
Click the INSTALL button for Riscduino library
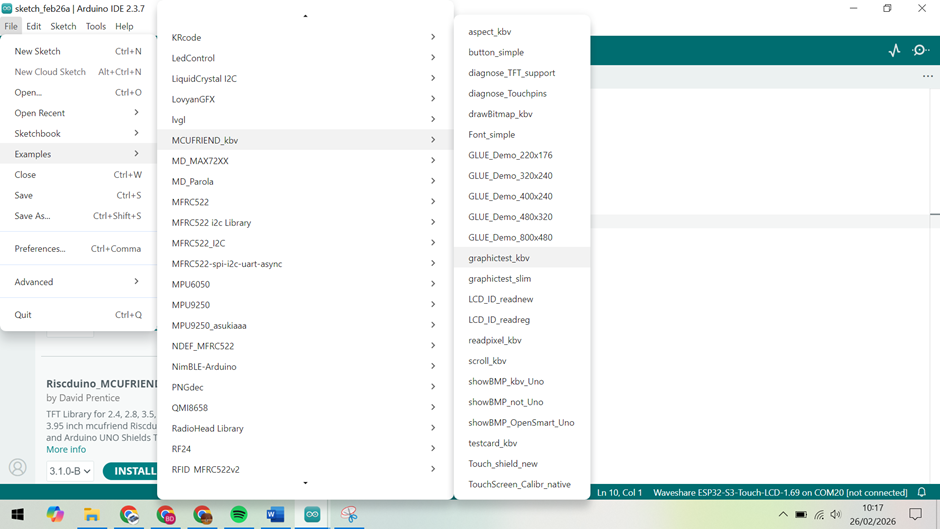point(132,471)
